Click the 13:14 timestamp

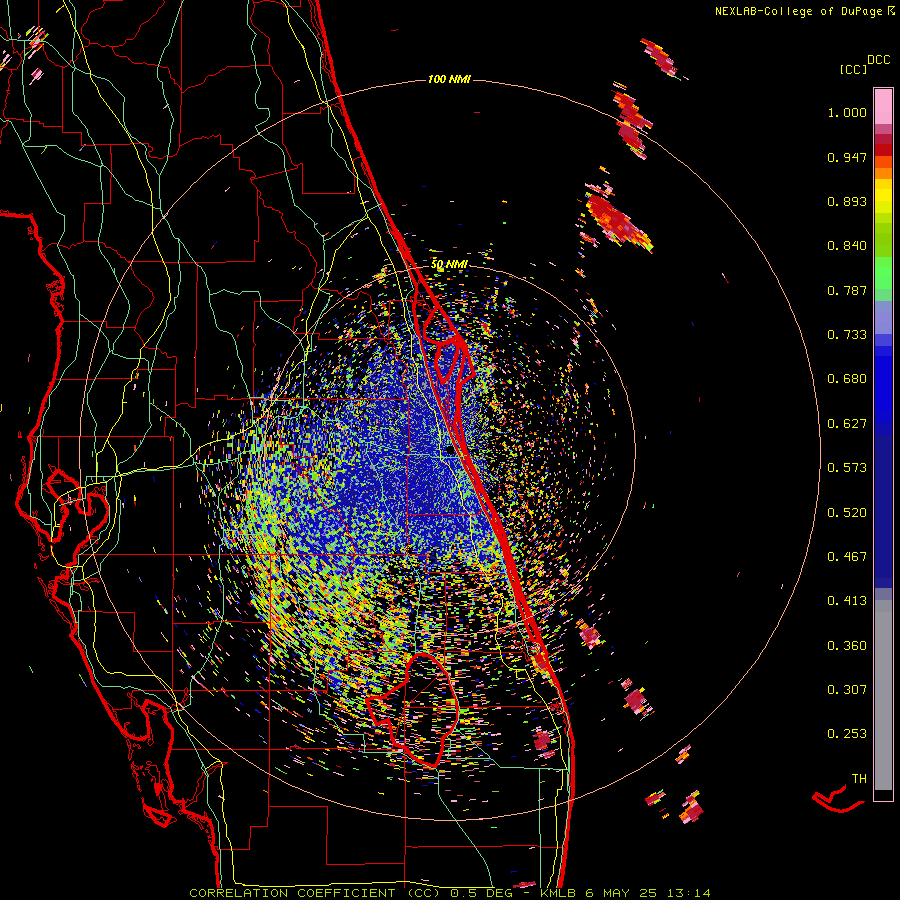pos(689,893)
